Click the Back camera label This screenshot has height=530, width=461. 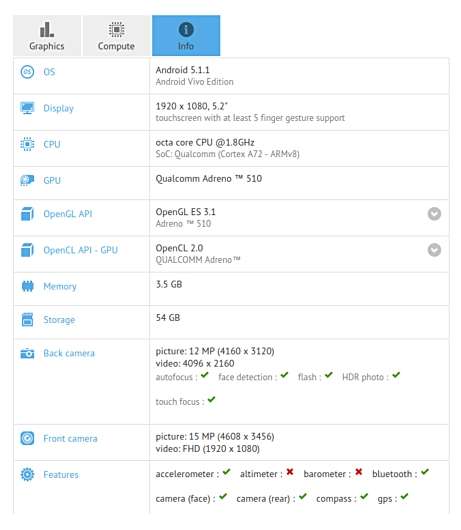click(x=69, y=353)
